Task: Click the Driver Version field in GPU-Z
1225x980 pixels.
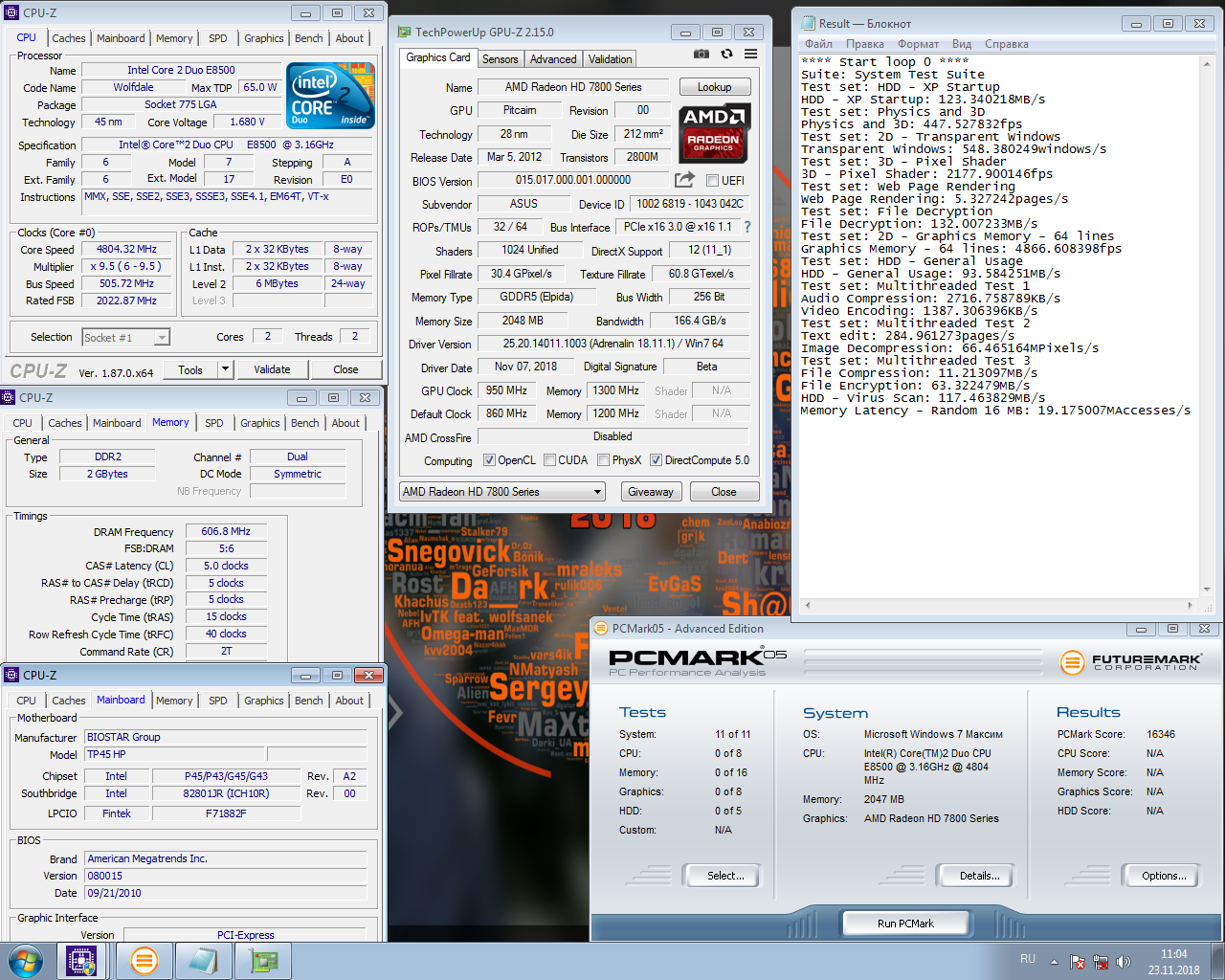Action: pos(612,344)
